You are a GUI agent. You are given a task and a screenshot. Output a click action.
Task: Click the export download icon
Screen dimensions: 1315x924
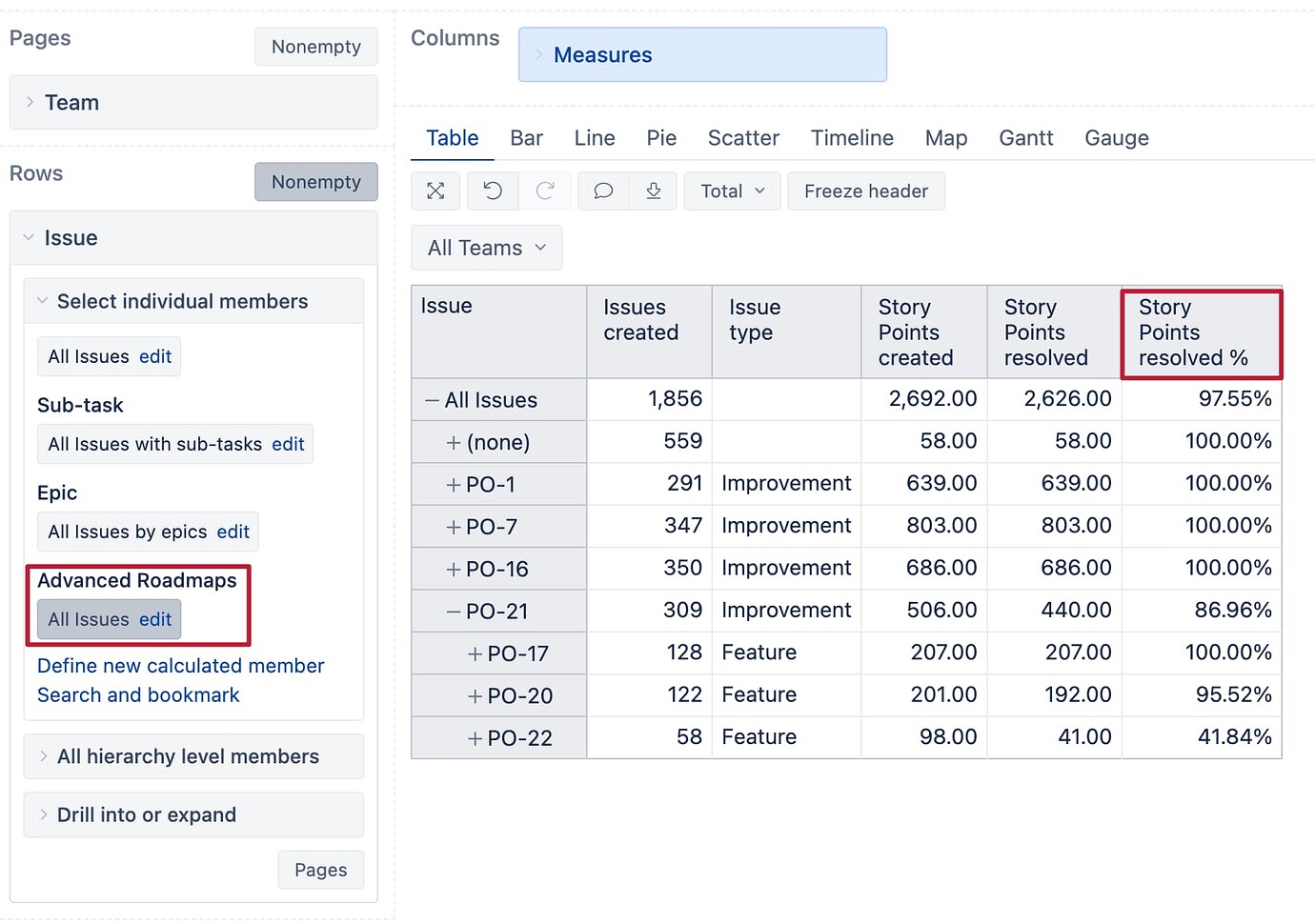coord(654,191)
